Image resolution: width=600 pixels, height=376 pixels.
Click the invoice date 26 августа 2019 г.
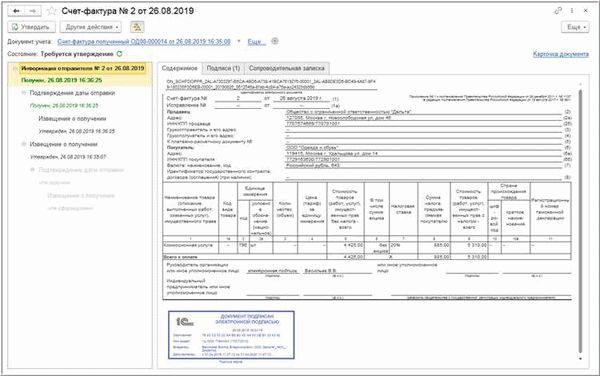[x=300, y=99]
